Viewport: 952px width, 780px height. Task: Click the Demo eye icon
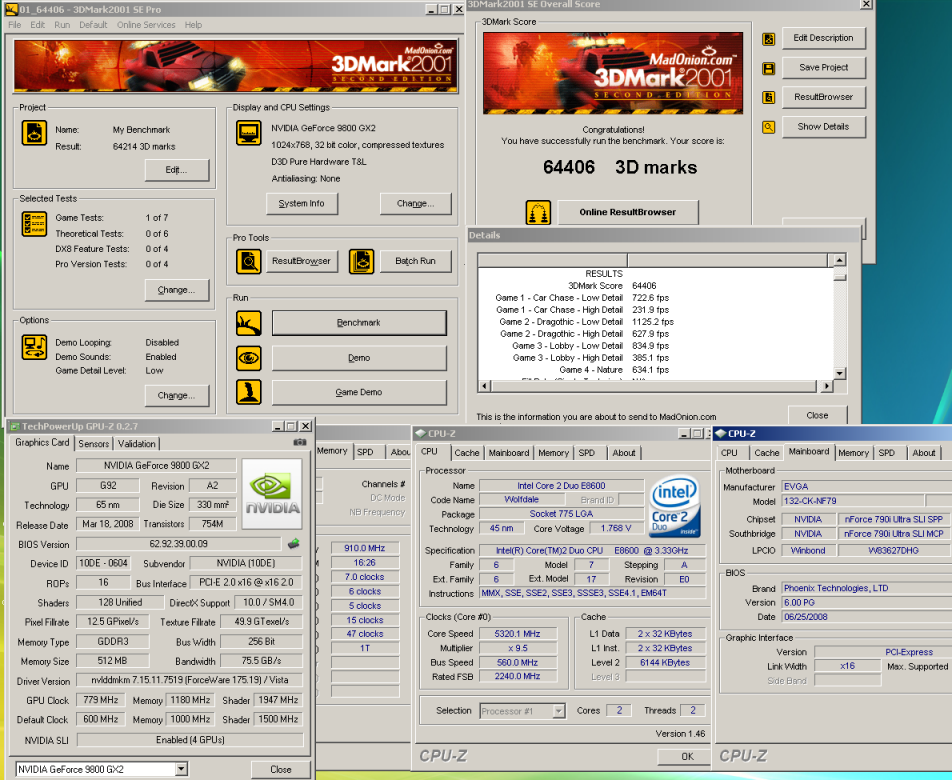click(x=249, y=358)
